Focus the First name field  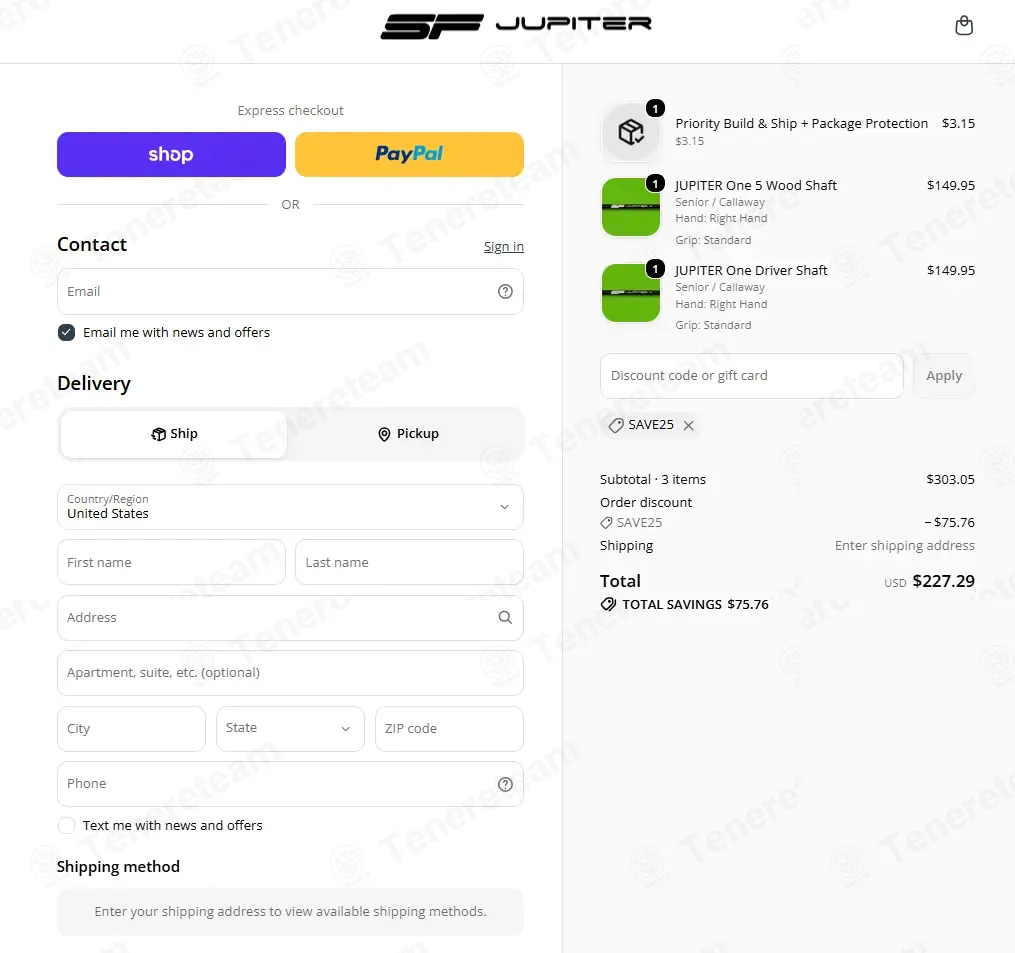pos(171,563)
